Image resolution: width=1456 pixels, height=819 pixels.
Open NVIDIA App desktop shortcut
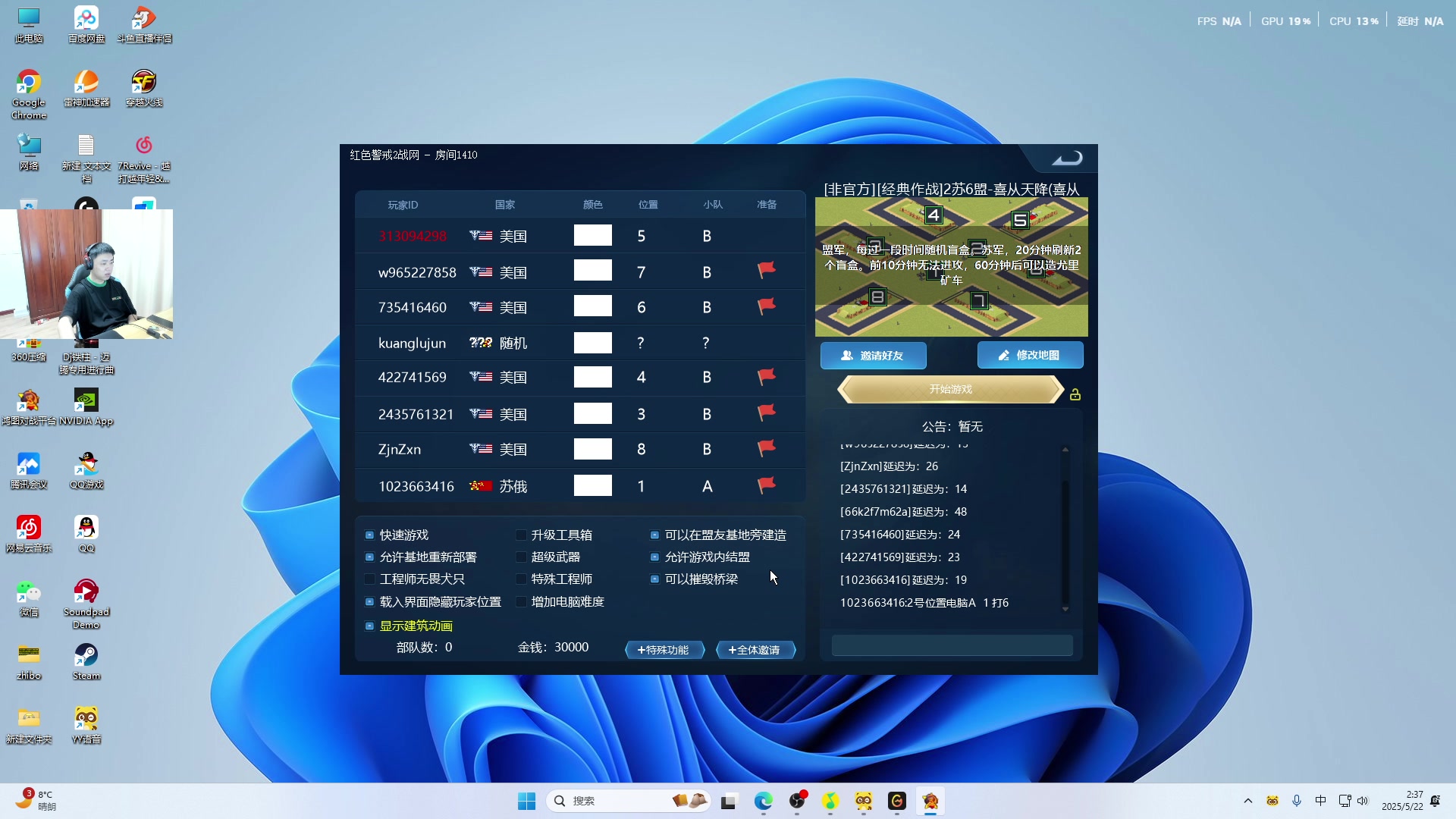86,406
